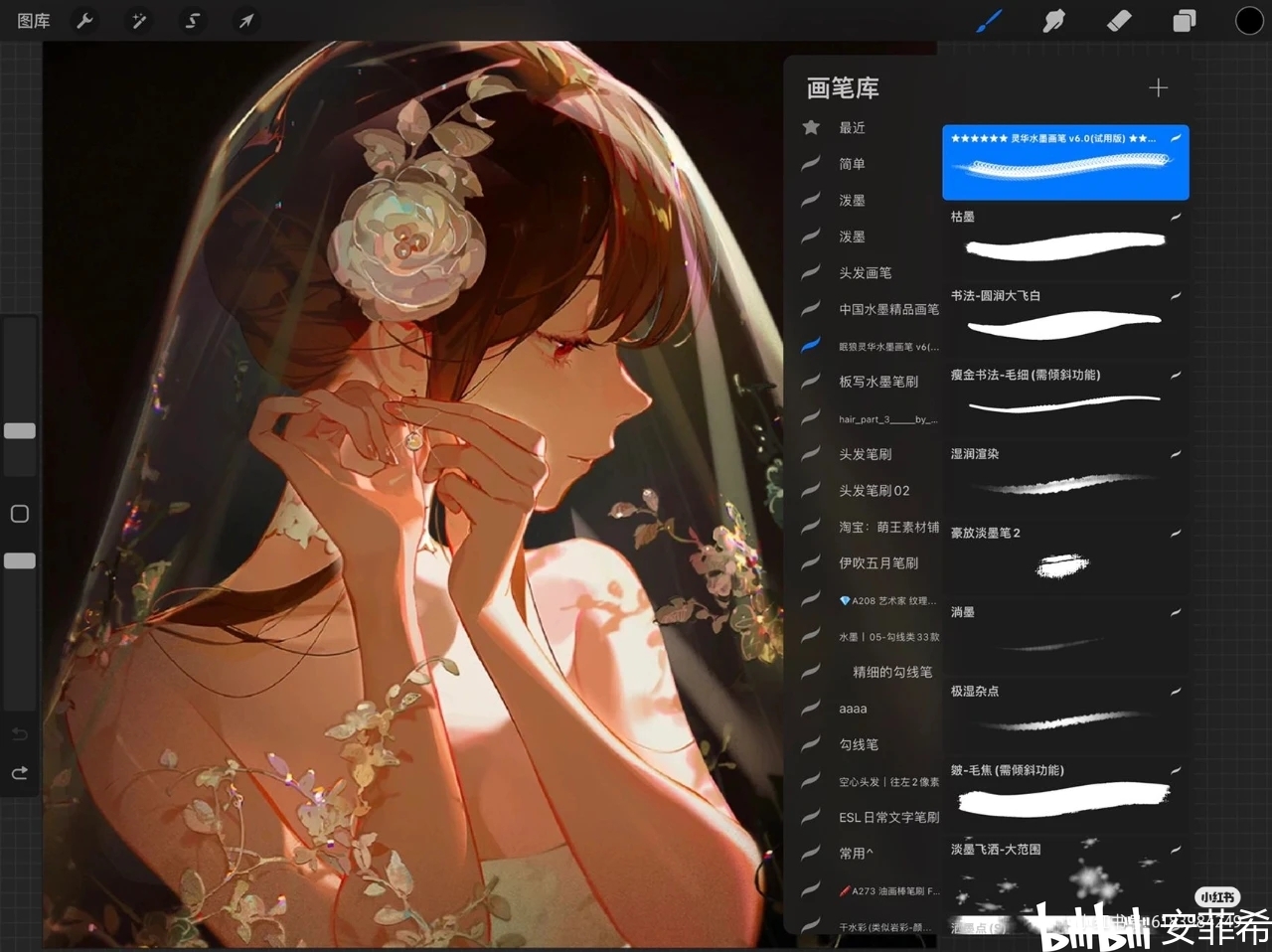Click the stroke icon on 湿润渲染 brush

click(1176, 454)
